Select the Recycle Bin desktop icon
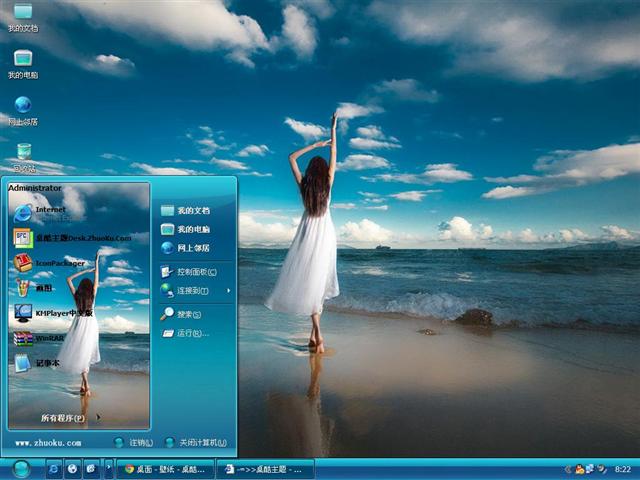The height and width of the screenshot is (480, 640). 23,156
